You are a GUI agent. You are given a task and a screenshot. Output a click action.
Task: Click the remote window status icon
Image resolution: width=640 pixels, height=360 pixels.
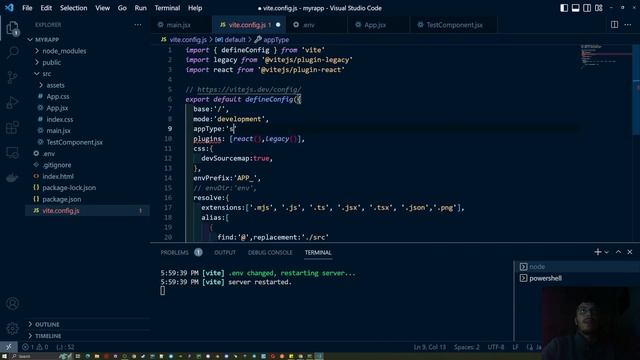9,347
